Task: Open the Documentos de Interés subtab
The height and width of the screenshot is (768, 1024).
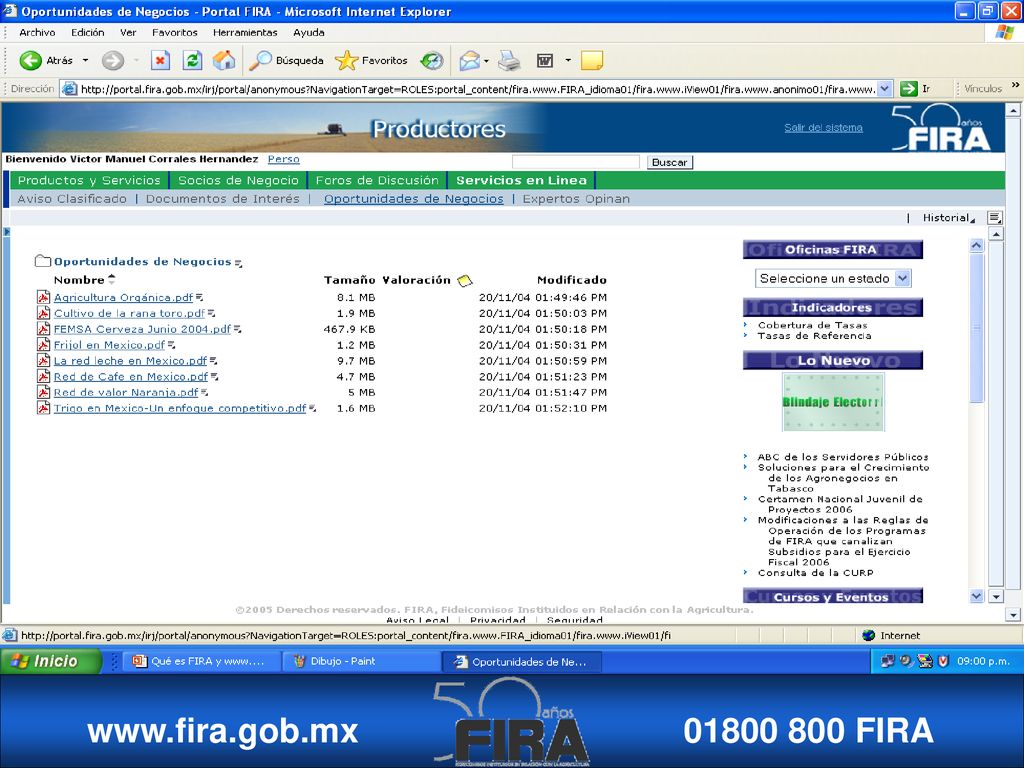Action: click(x=223, y=199)
